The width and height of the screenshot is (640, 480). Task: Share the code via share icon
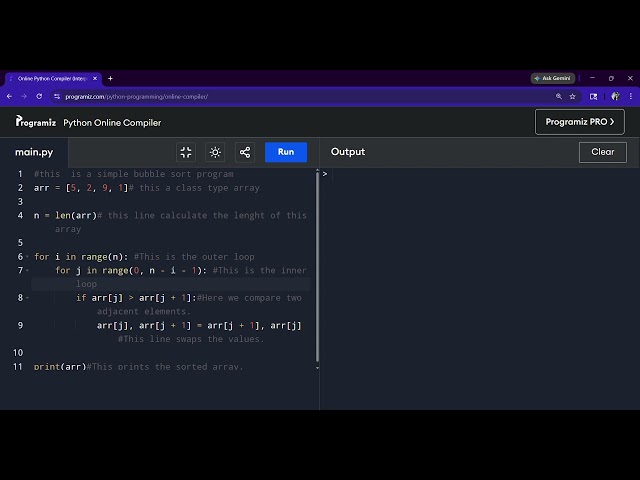coord(245,152)
